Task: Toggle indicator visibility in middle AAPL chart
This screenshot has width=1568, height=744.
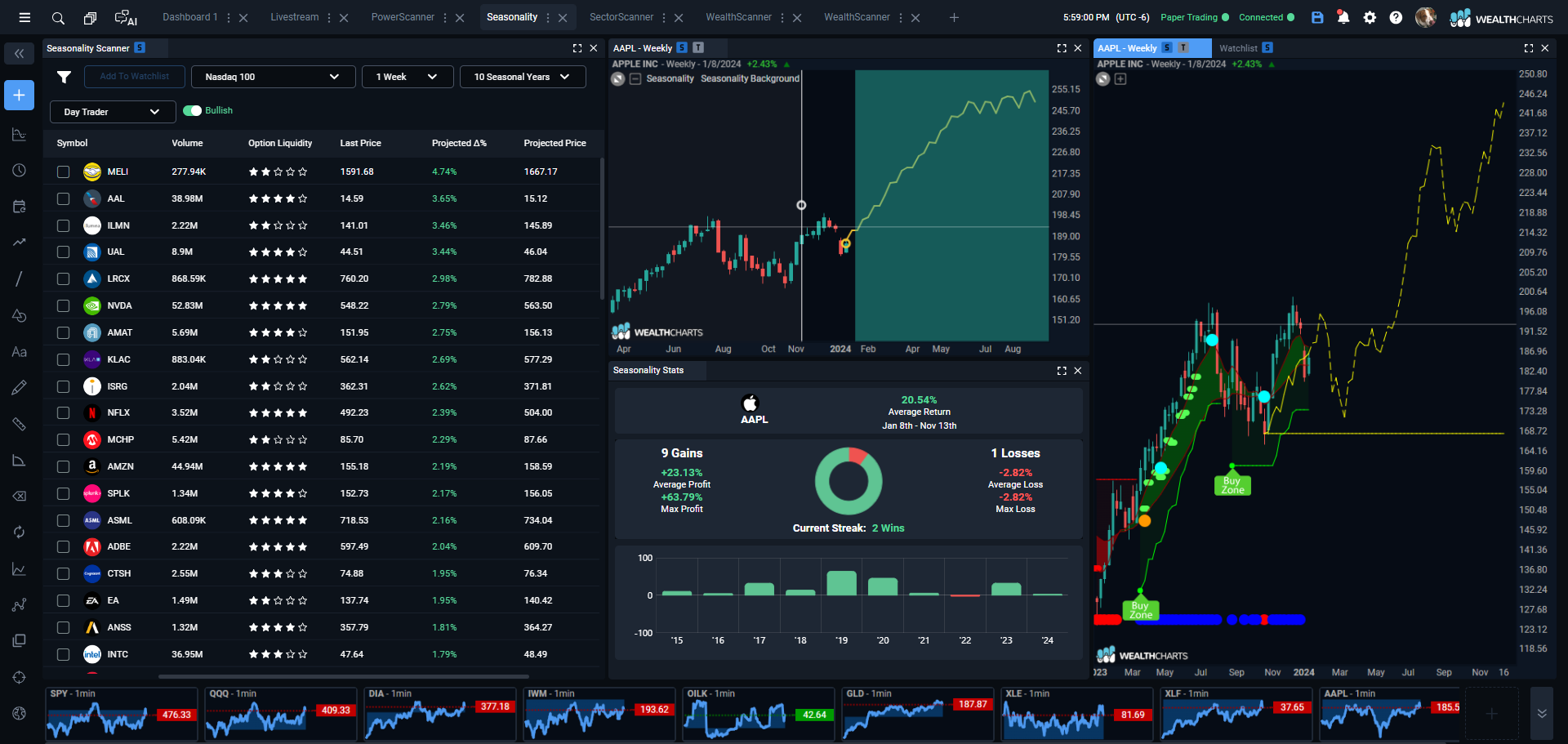Action: [x=618, y=78]
